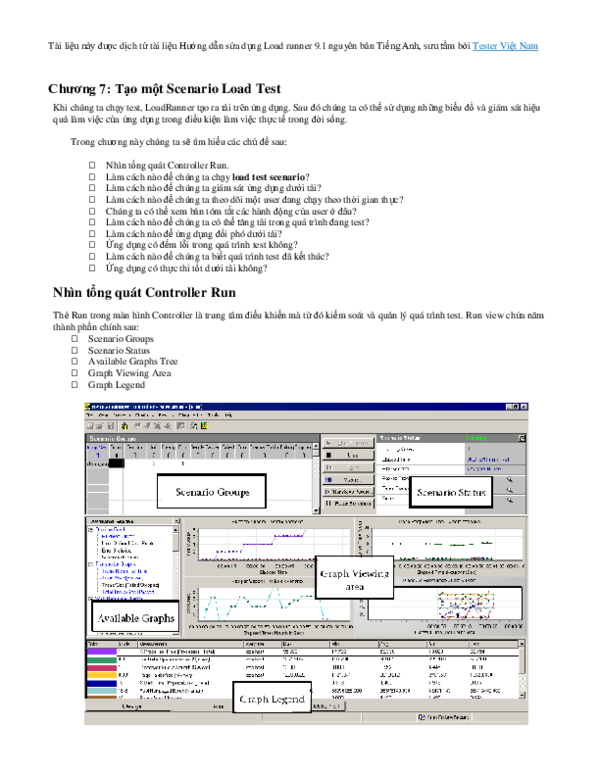Collapse the Runtime Graphs tree node
This screenshot has width=600, height=776.
coord(91,530)
